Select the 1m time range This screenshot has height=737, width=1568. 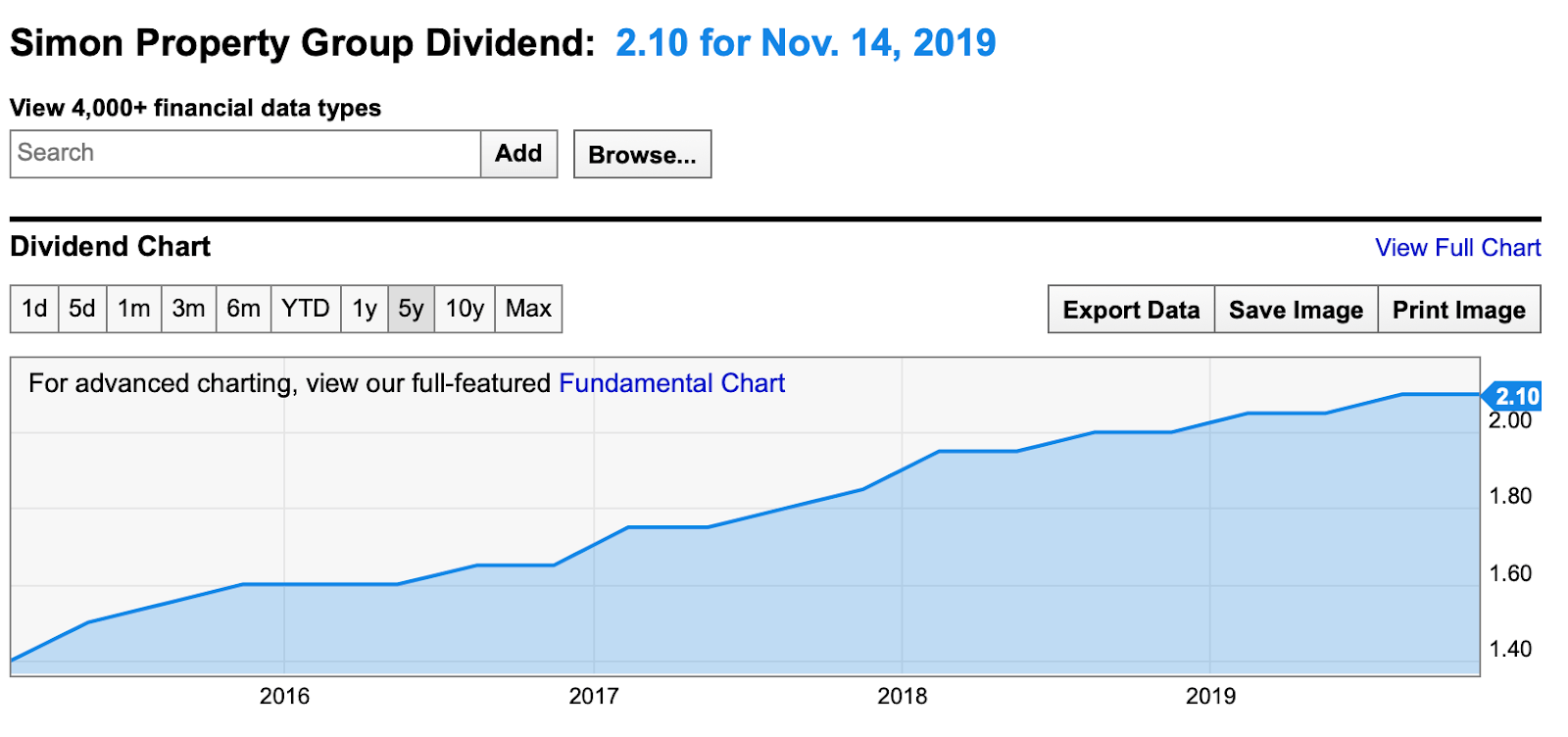point(134,309)
